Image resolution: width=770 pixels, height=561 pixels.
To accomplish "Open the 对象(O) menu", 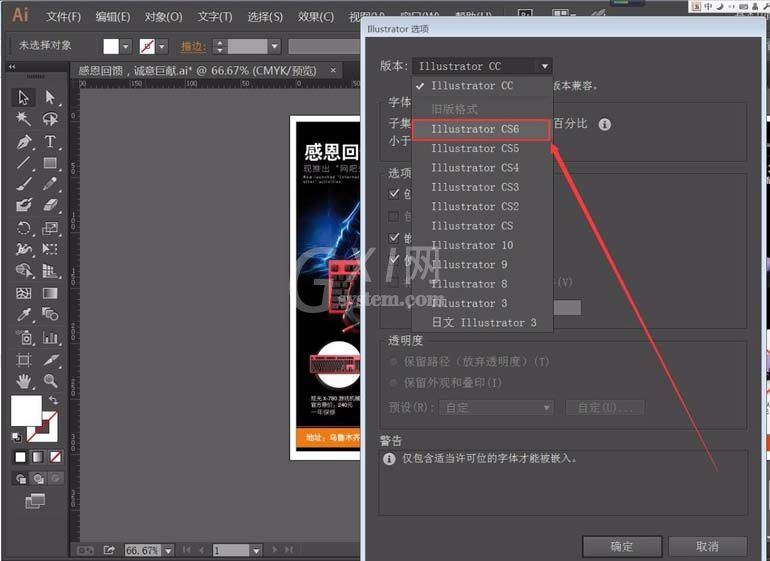I will click(x=163, y=17).
